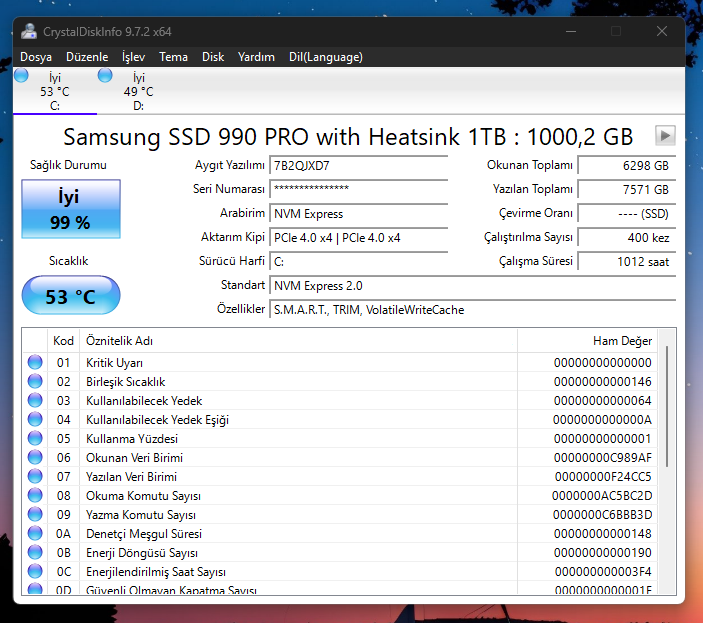Click the Okunan Toplamı value 6298 GB
The height and width of the screenshot is (623, 703).
coord(627,165)
